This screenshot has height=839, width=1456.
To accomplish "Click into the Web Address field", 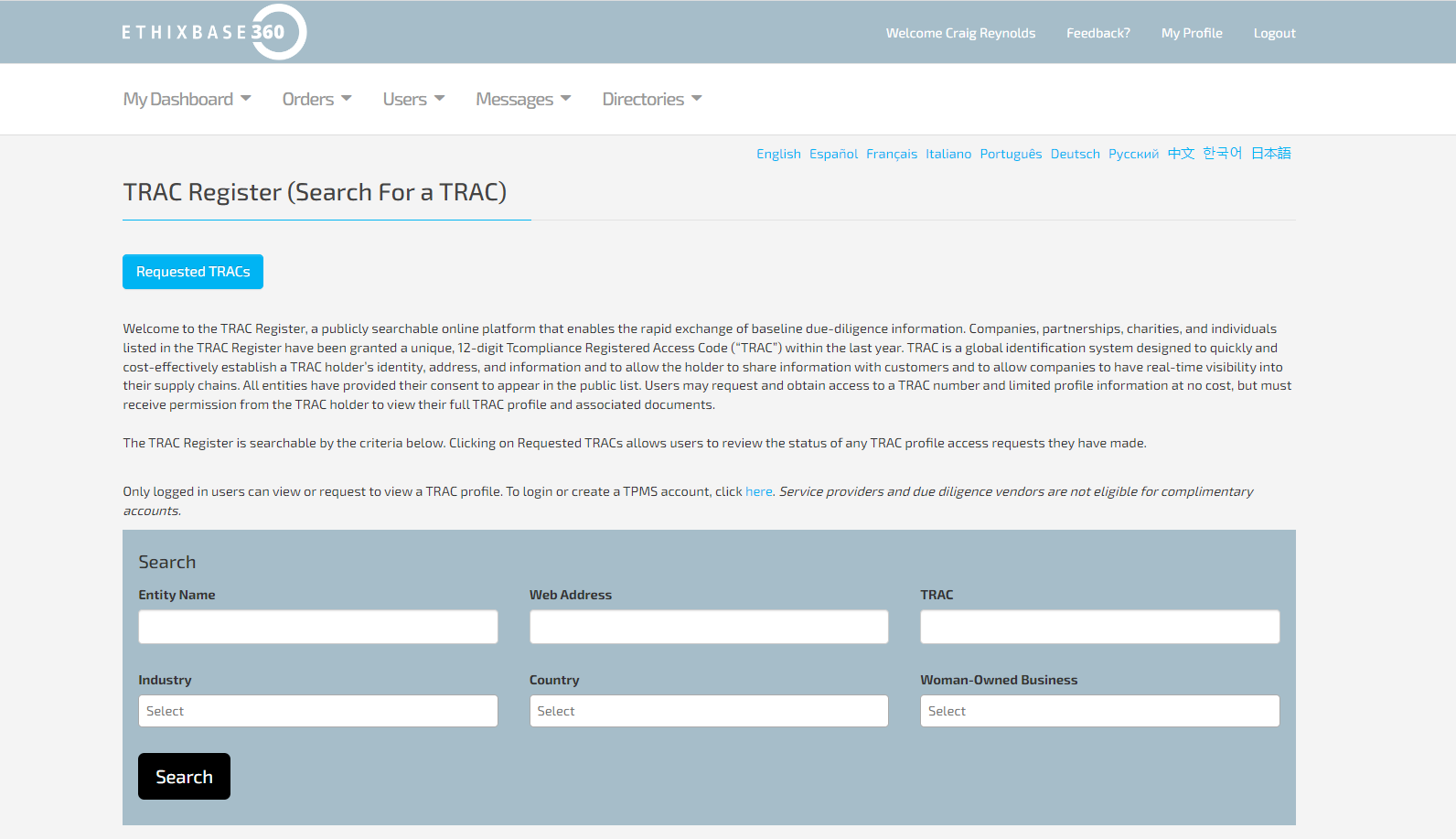I will (709, 627).
